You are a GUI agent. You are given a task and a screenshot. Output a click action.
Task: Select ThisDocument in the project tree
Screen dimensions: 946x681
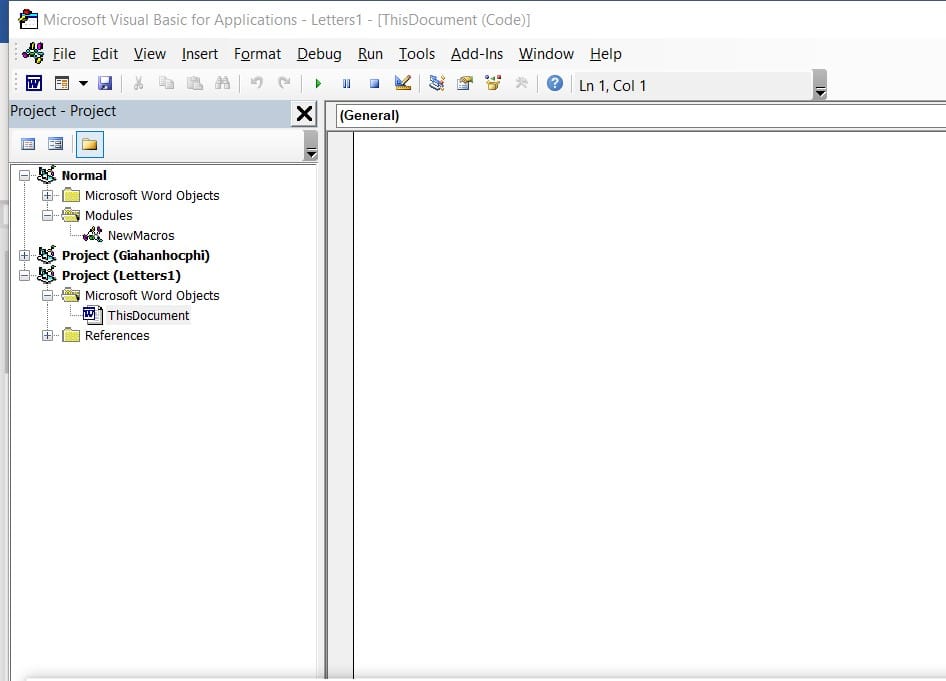[x=148, y=315]
